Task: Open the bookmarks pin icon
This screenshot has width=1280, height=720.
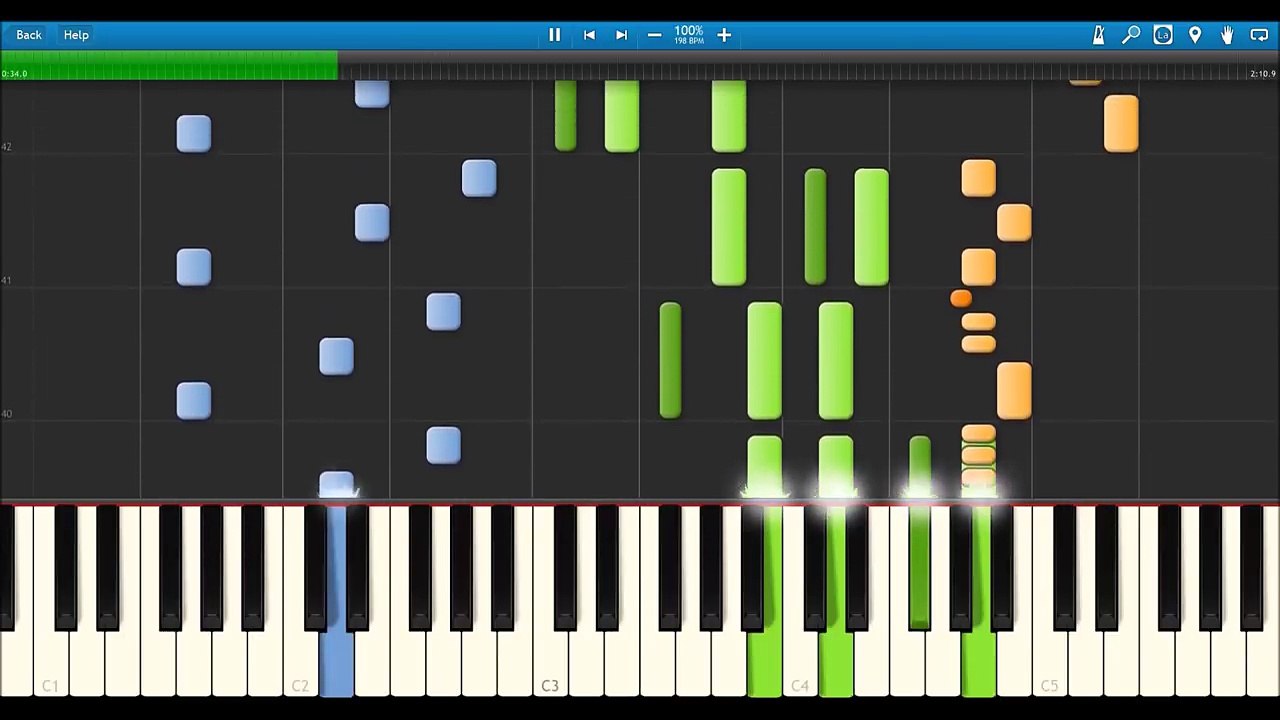Action: 1195,35
